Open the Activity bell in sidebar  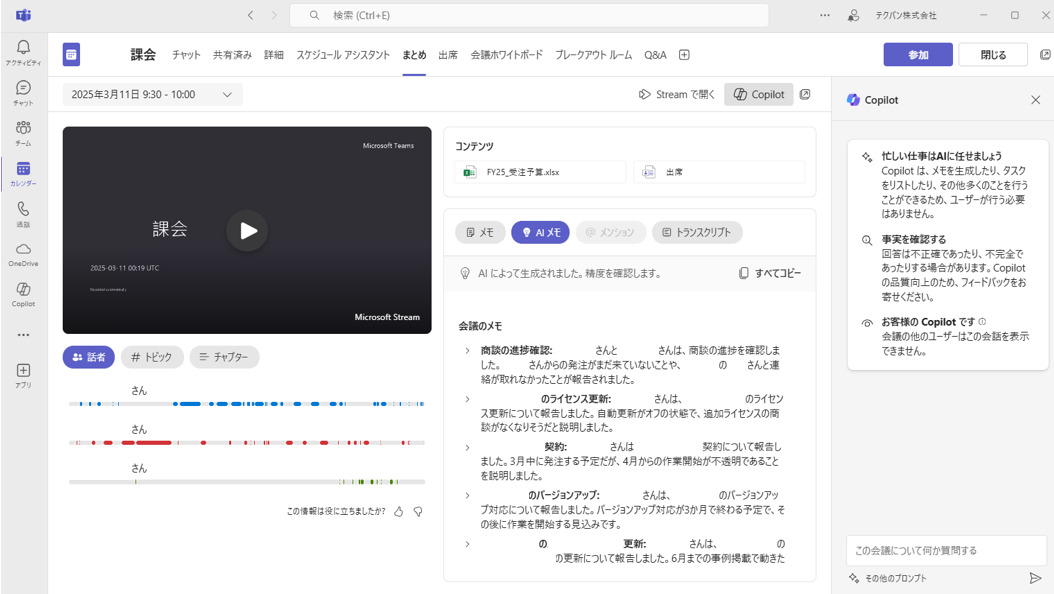24,52
